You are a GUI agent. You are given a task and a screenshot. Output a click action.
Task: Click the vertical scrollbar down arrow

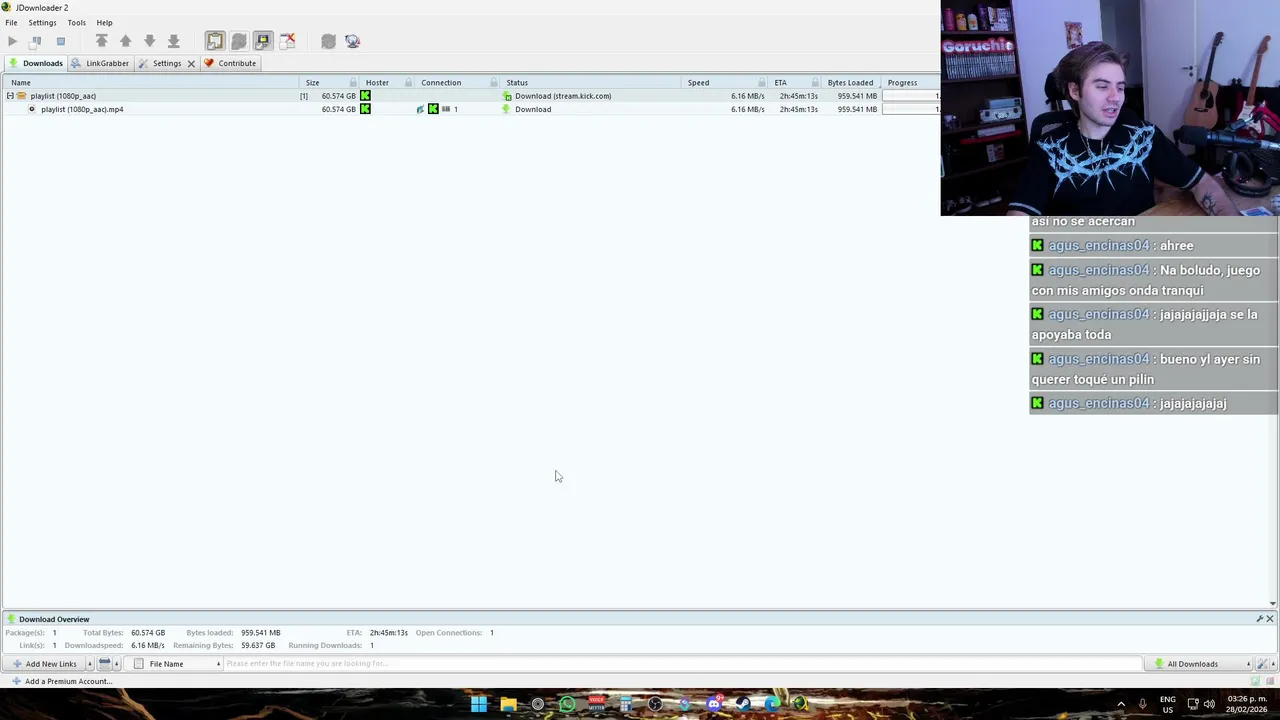[1273, 603]
